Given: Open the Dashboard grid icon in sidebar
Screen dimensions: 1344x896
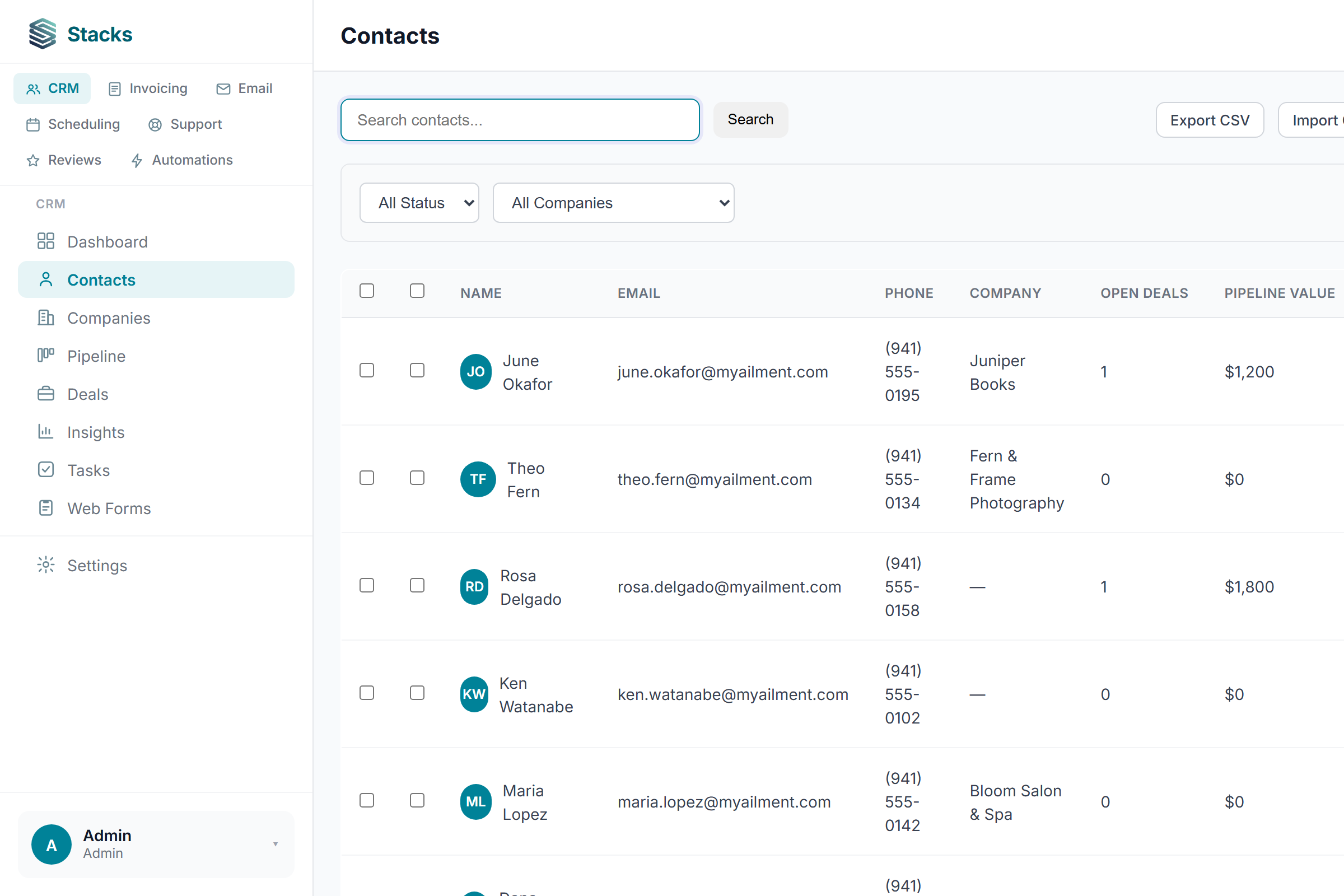Looking at the screenshot, I should [46, 241].
